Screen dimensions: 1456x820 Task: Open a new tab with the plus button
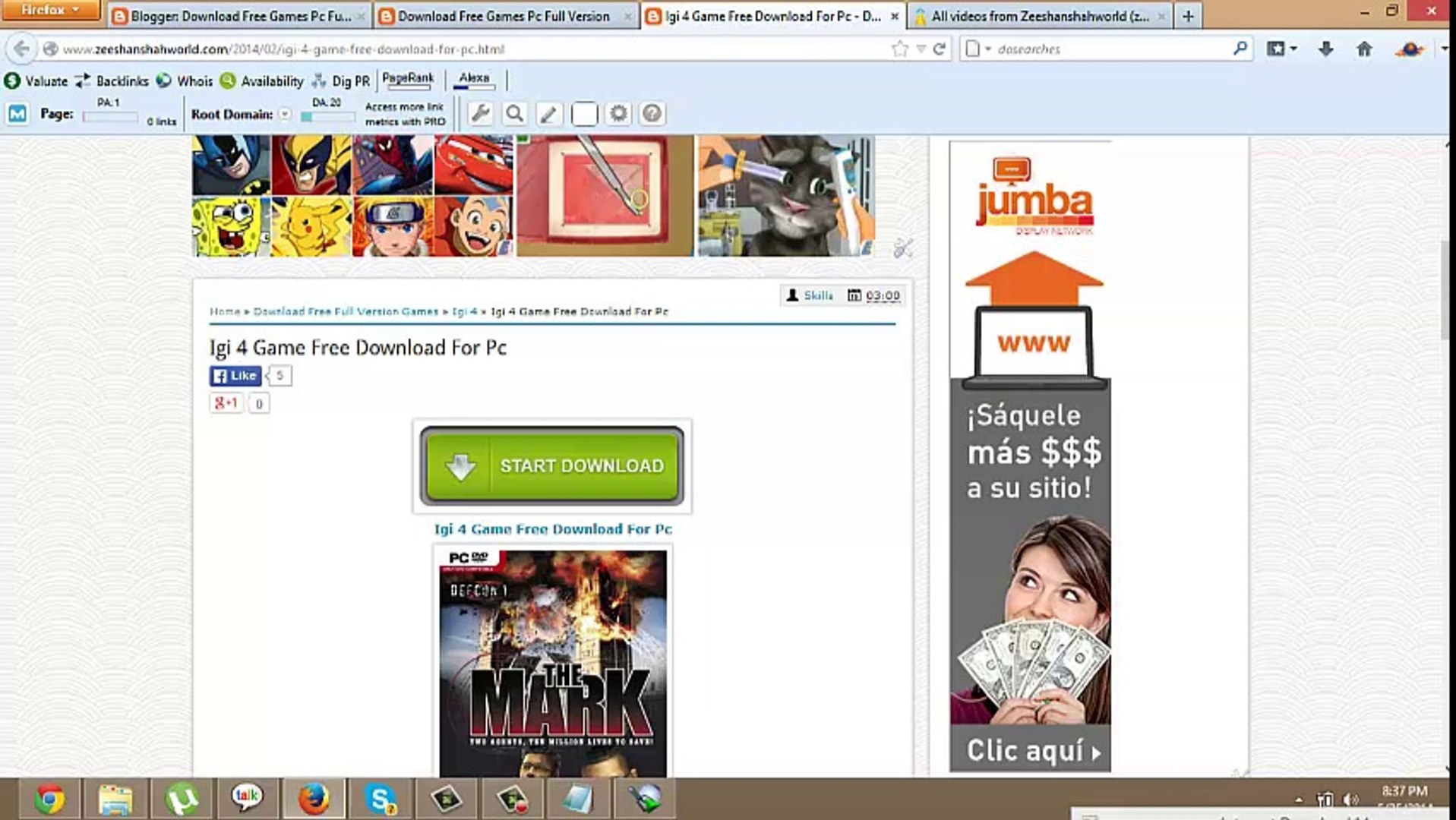[1188, 16]
